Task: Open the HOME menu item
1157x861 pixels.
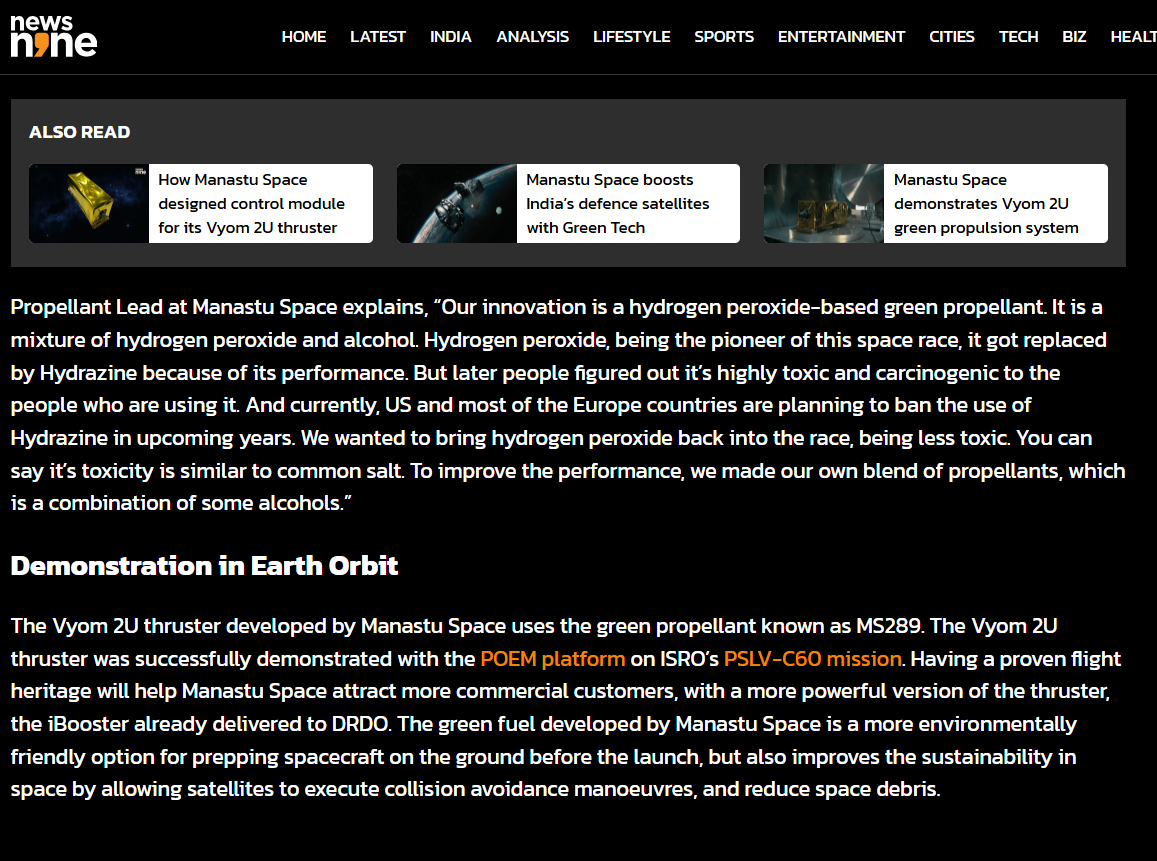Action: tap(303, 37)
